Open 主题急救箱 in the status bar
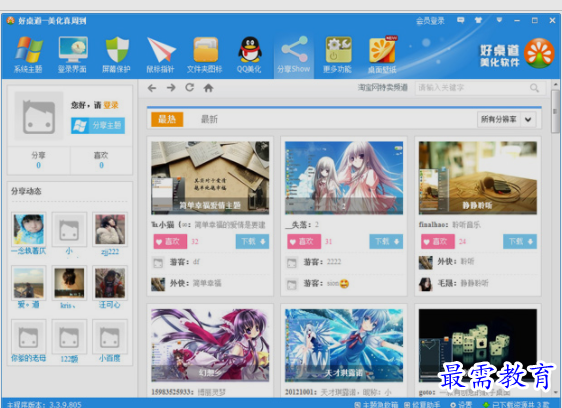The height and width of the screenshot is (408, 562). click(x=376, y=404)
